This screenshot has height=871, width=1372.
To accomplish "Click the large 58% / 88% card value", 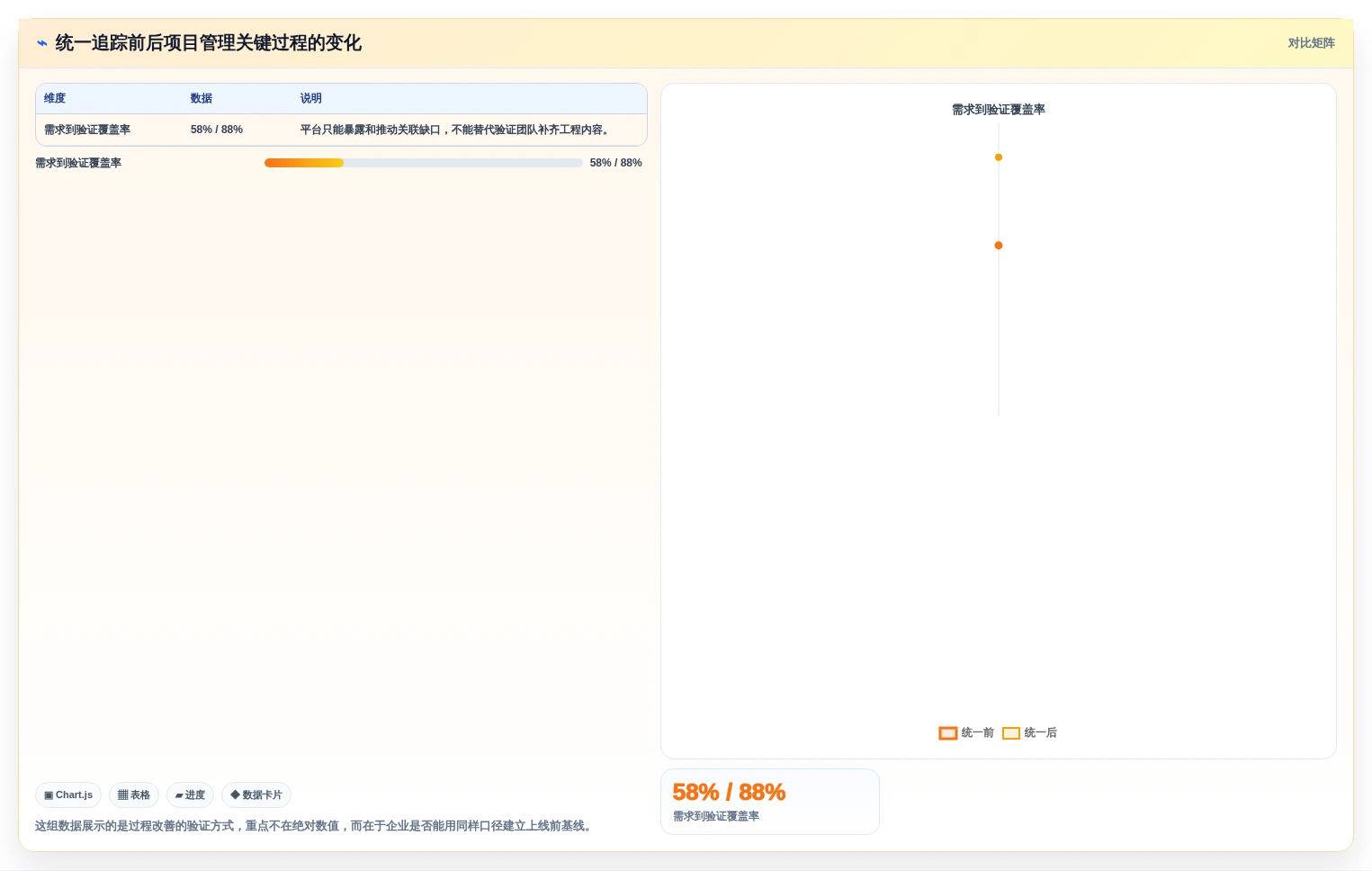I will click(729, 792).
